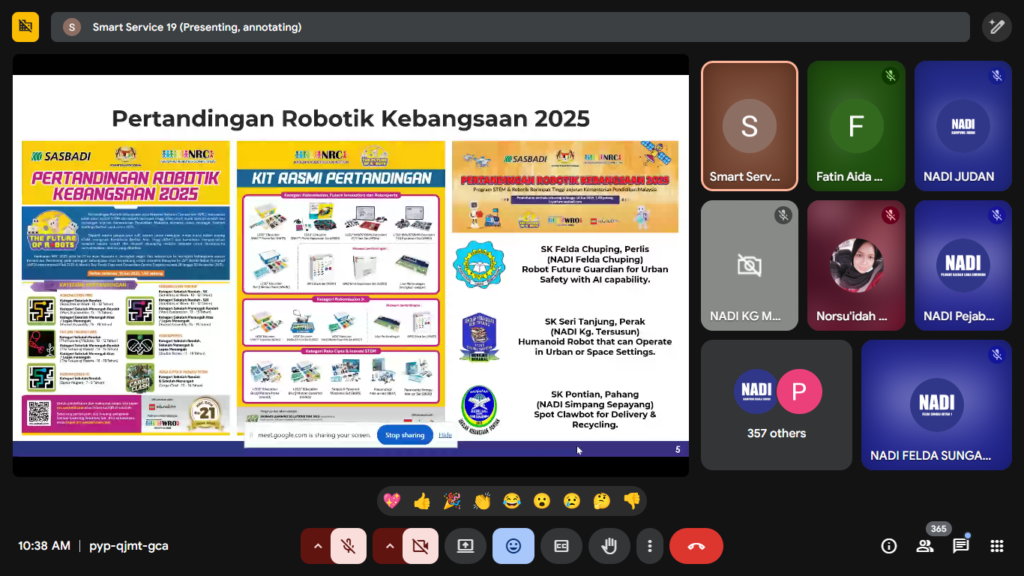The image size is (1024, 576).
Task: Hide the emoji reactions bar
Action: [513, 546]
